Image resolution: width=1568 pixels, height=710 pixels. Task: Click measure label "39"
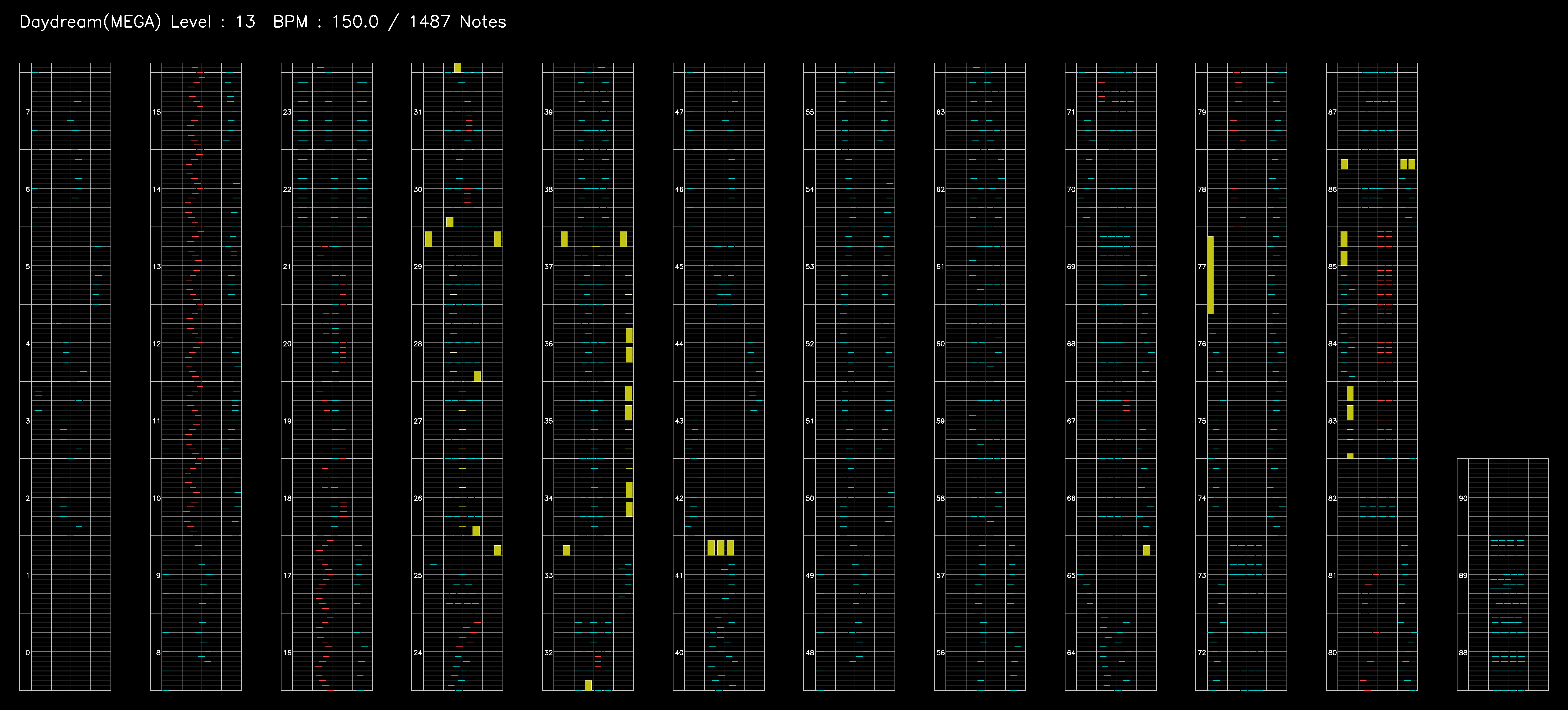point(548,112)
